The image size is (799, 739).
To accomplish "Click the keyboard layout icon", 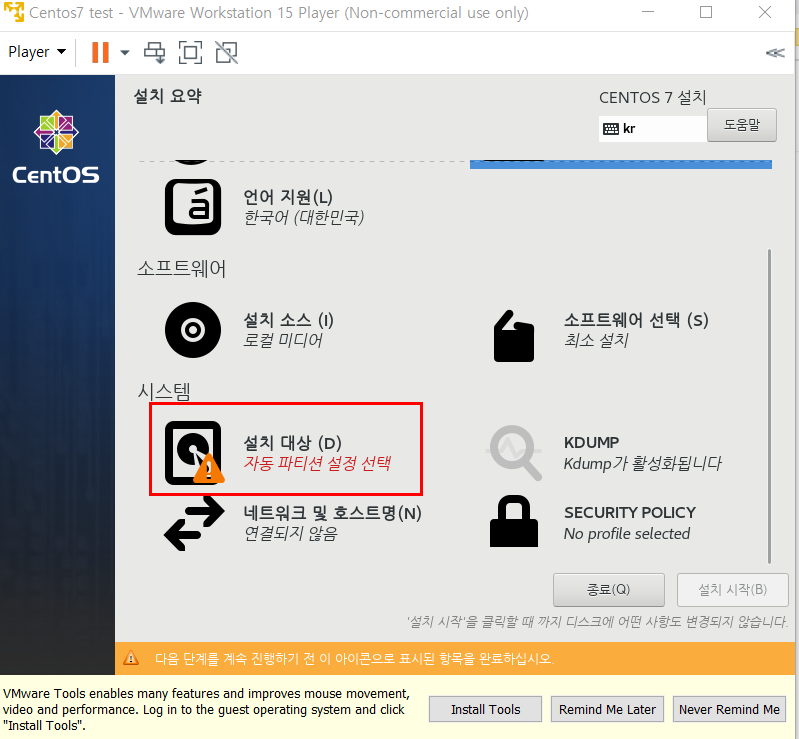I will pyautogui.click(x=610, y=129).
